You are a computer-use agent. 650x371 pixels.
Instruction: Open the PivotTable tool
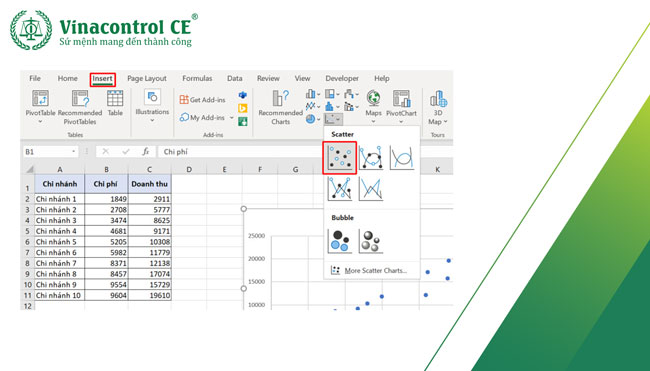tap(40, 106)
